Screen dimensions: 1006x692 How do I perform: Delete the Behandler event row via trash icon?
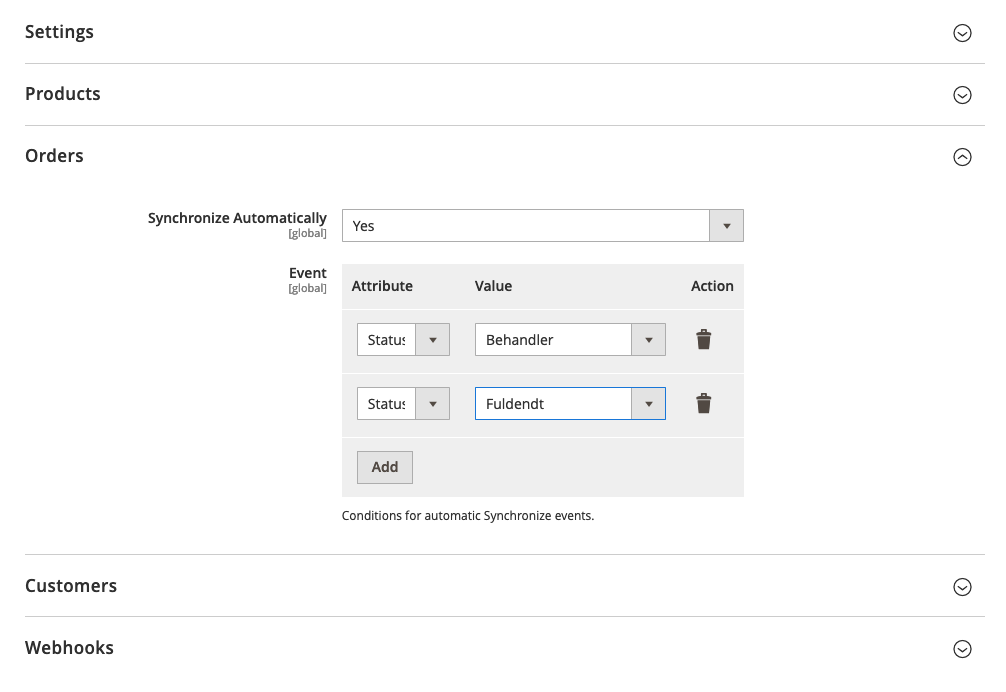pos(704,340)
